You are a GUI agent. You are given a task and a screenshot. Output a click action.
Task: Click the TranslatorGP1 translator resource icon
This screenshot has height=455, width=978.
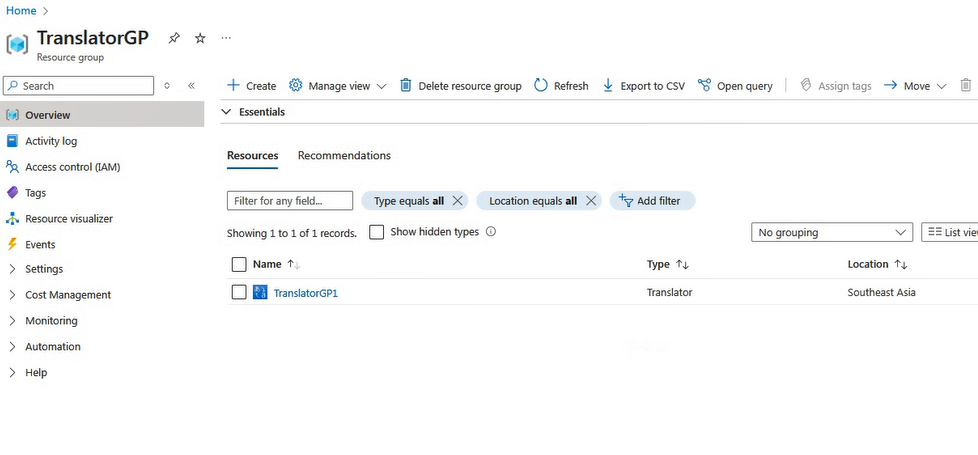click(260, 292)
